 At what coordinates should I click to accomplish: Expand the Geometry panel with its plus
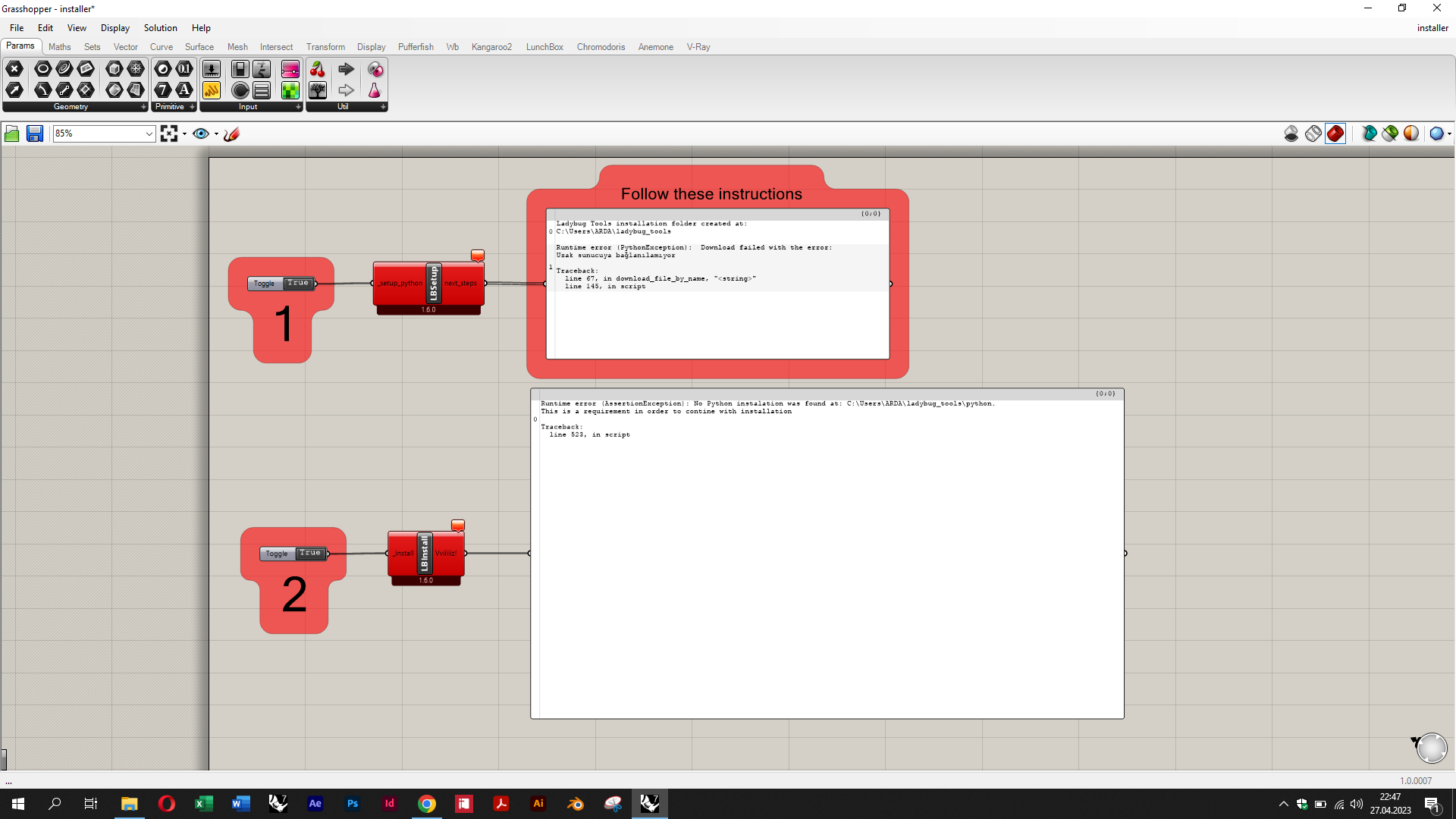pos(143,107)
